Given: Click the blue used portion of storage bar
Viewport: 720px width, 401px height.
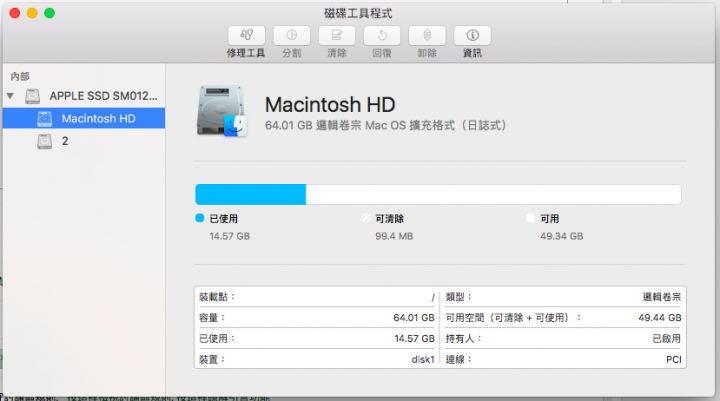Looking at the screenshot, I should click(x=251, y=194).
